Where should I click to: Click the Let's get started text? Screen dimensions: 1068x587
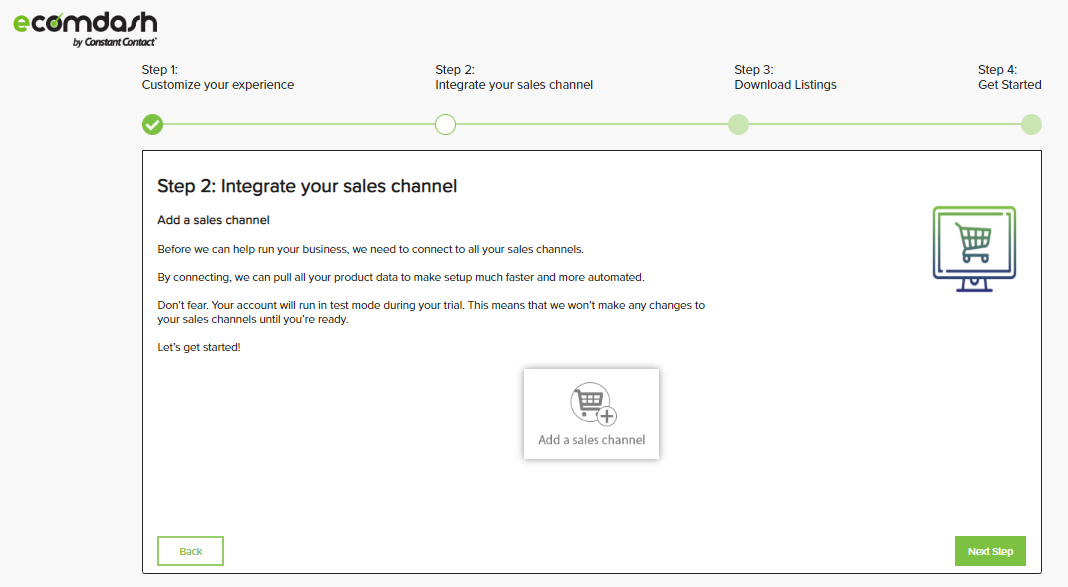click(x=199, y=347)
